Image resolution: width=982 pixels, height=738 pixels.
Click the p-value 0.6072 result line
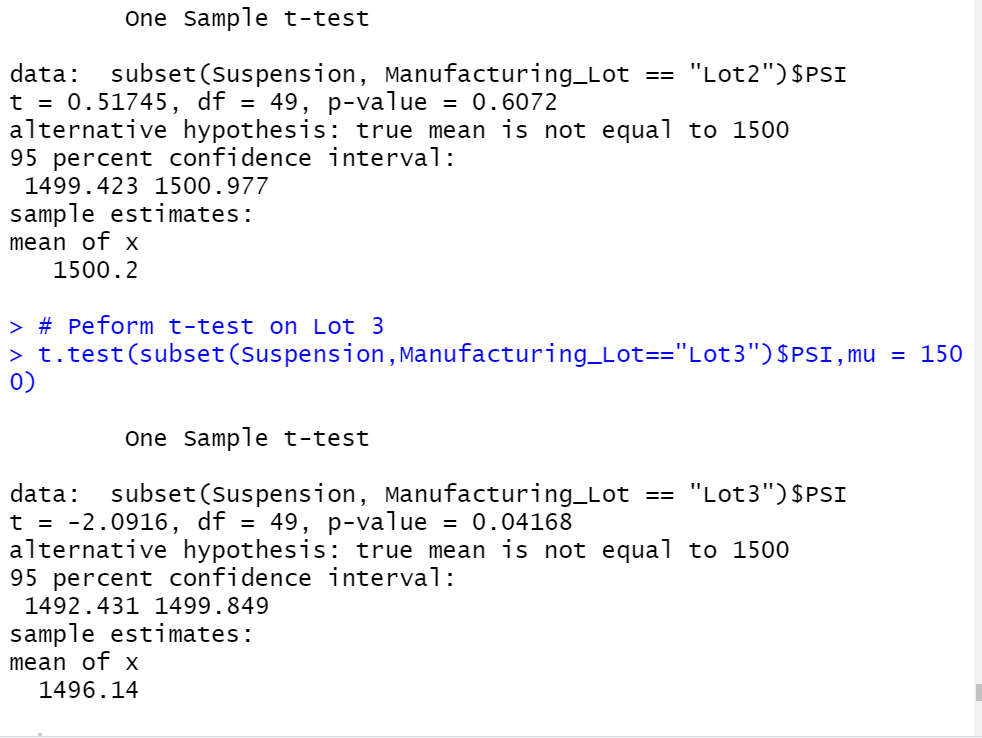coord(283,102)
